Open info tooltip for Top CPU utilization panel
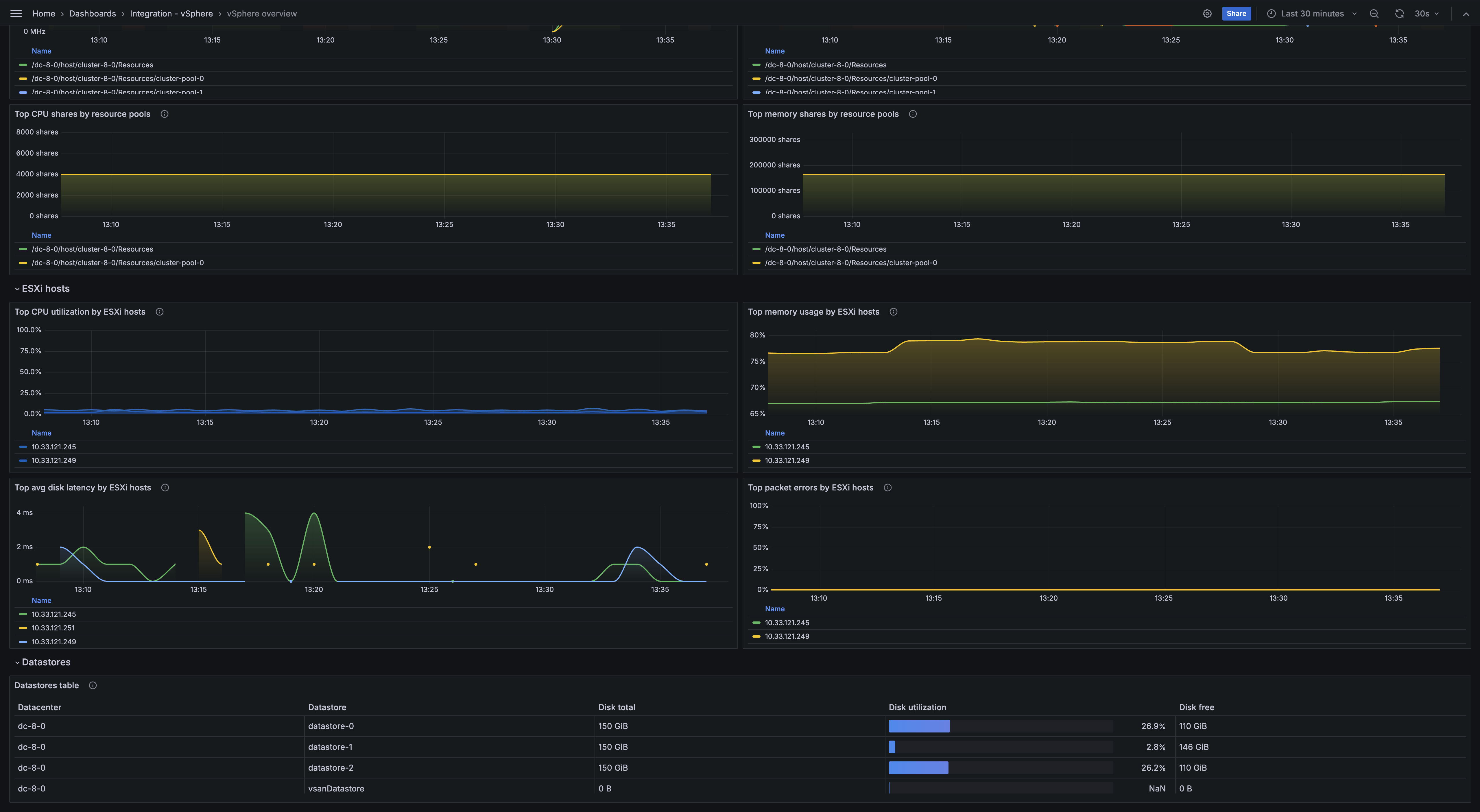Screen dimensions: 1480x812 coord(159,311)
